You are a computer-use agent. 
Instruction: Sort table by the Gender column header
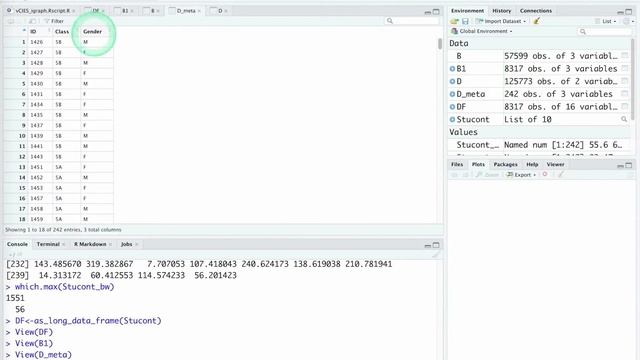(97, 31)
